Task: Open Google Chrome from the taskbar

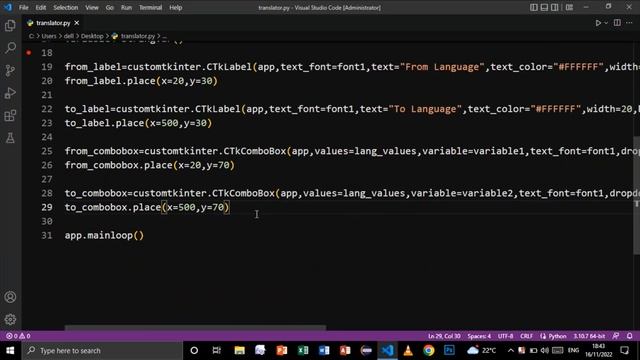Action: [429, 350]
